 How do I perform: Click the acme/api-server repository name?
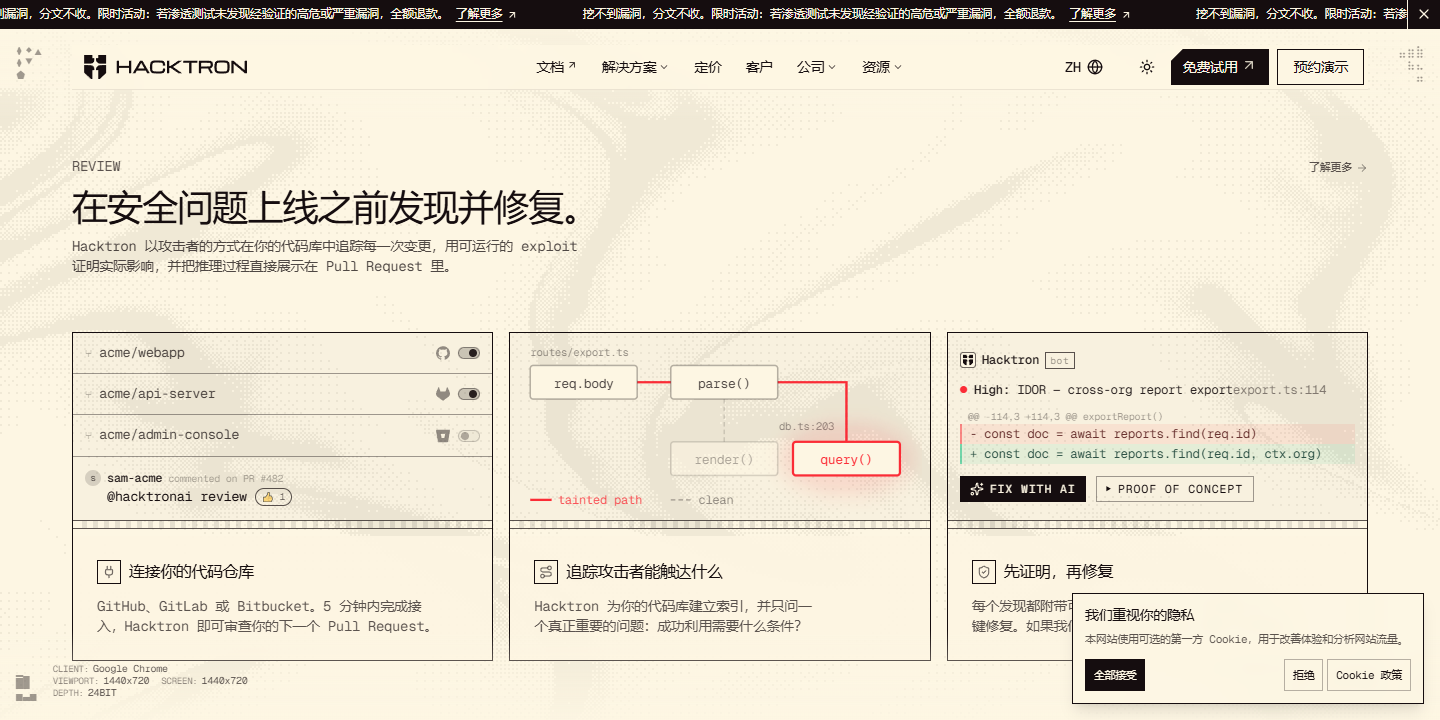[157, 394]
